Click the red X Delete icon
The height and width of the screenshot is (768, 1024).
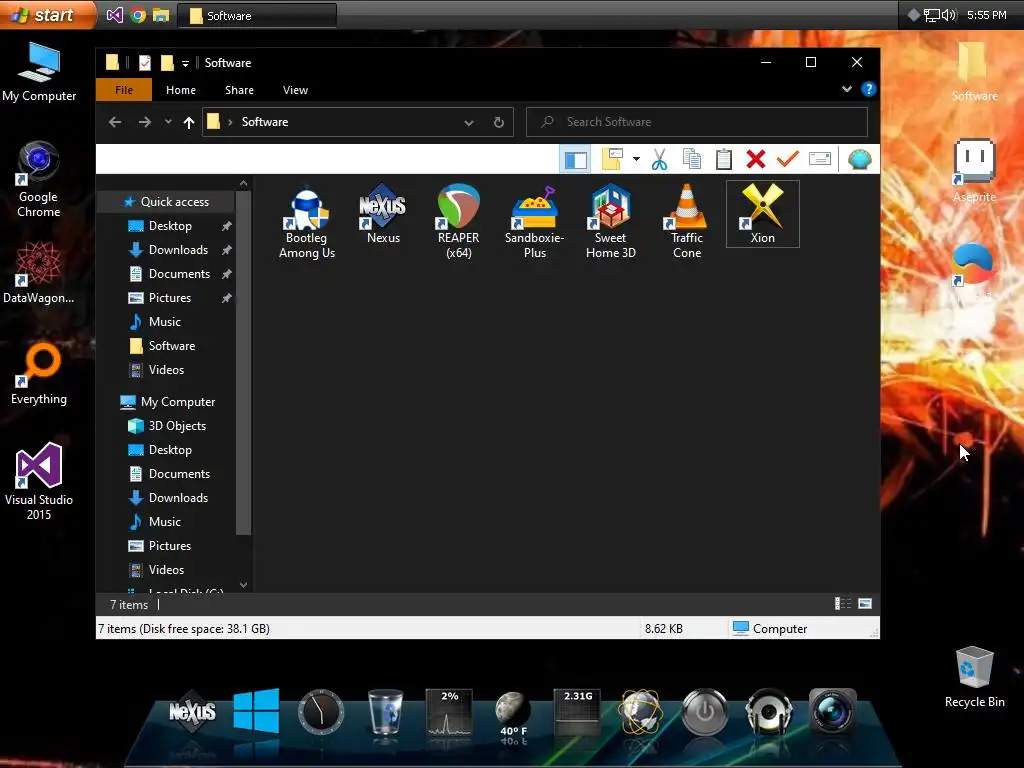(756, 159)
